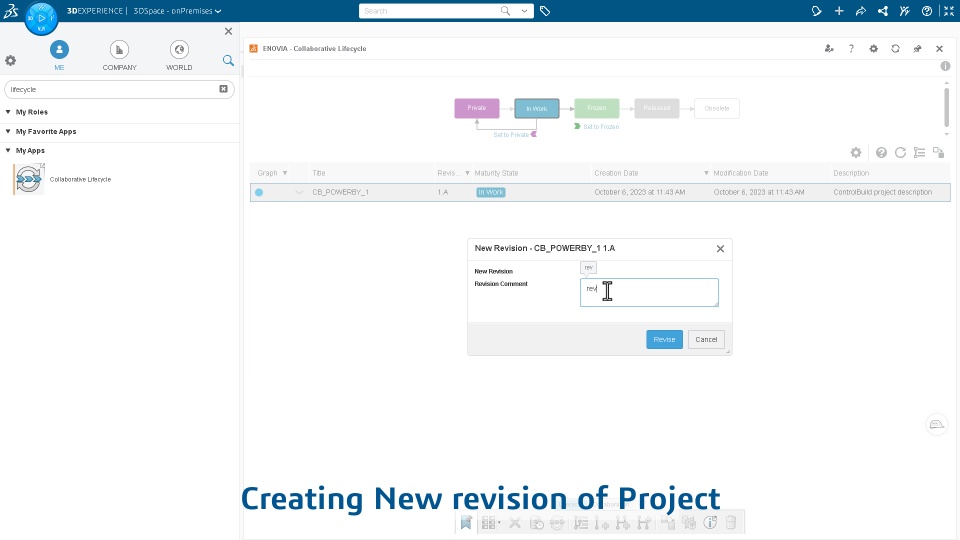Viewport: 960px width, 540px height.
Task: Clear the lifecycle search text
Action: coord(223,89)
